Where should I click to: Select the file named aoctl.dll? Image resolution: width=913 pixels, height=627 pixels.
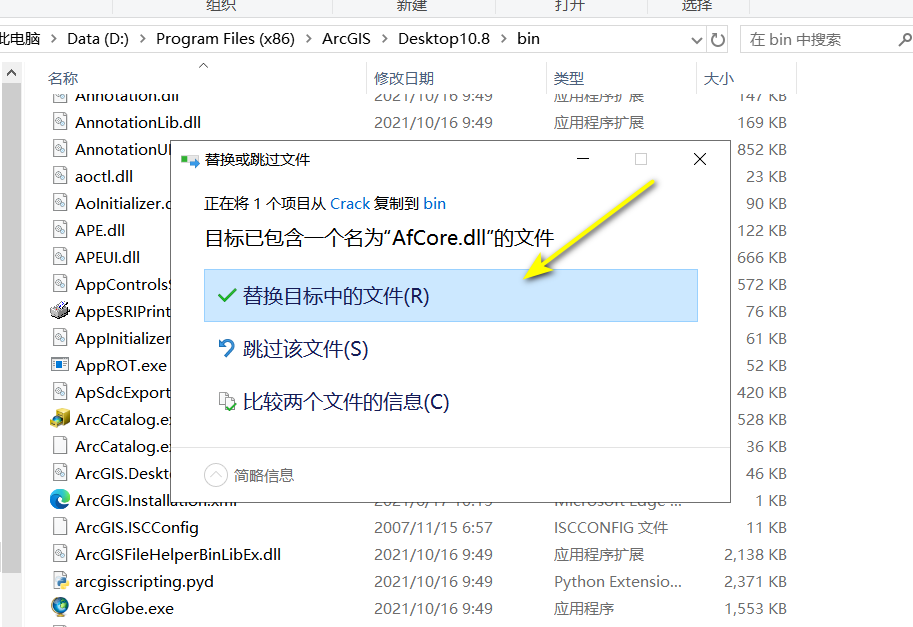(104, 176)
